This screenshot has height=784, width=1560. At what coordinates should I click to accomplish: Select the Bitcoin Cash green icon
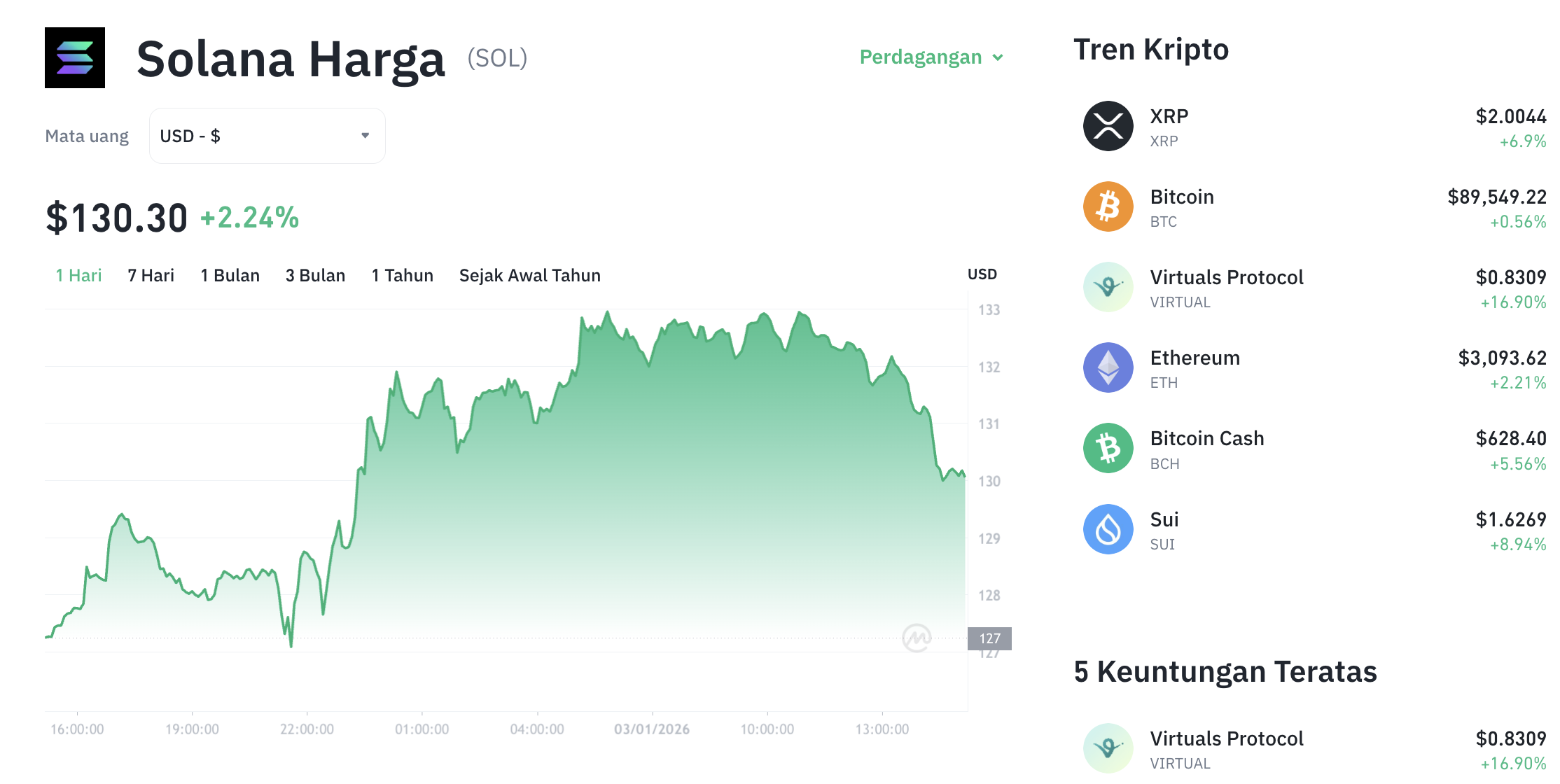[x=1108, y=448]
